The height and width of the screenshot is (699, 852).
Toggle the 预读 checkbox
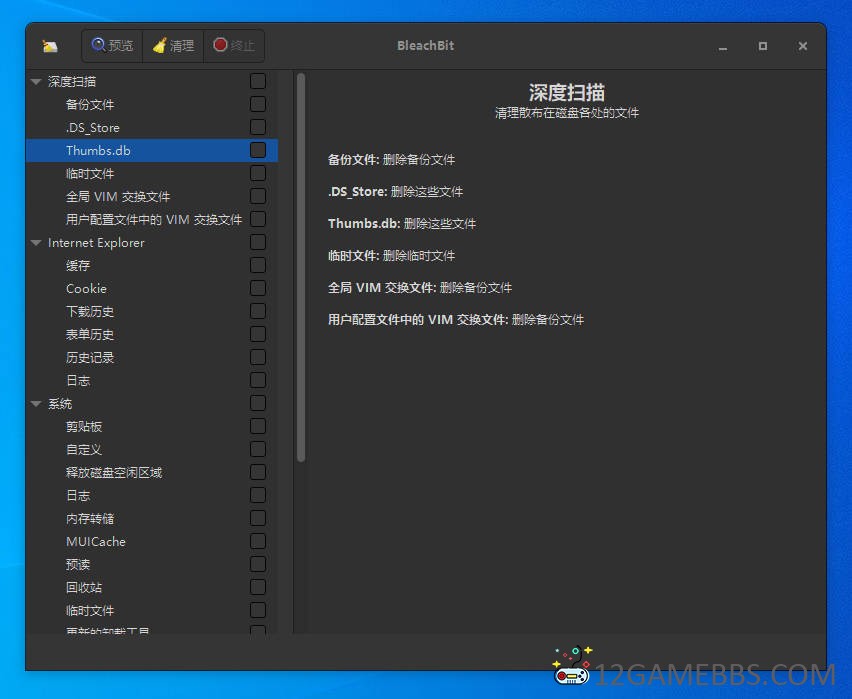point(258,564)
